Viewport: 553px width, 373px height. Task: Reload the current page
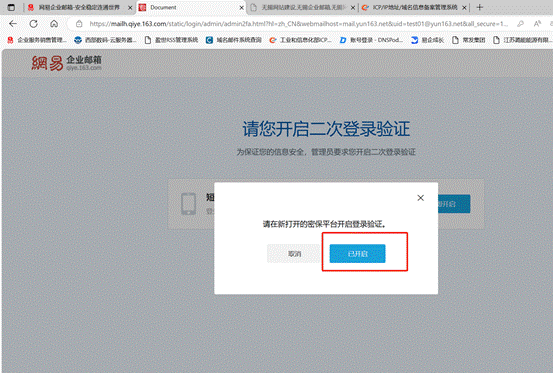point(34,24)
